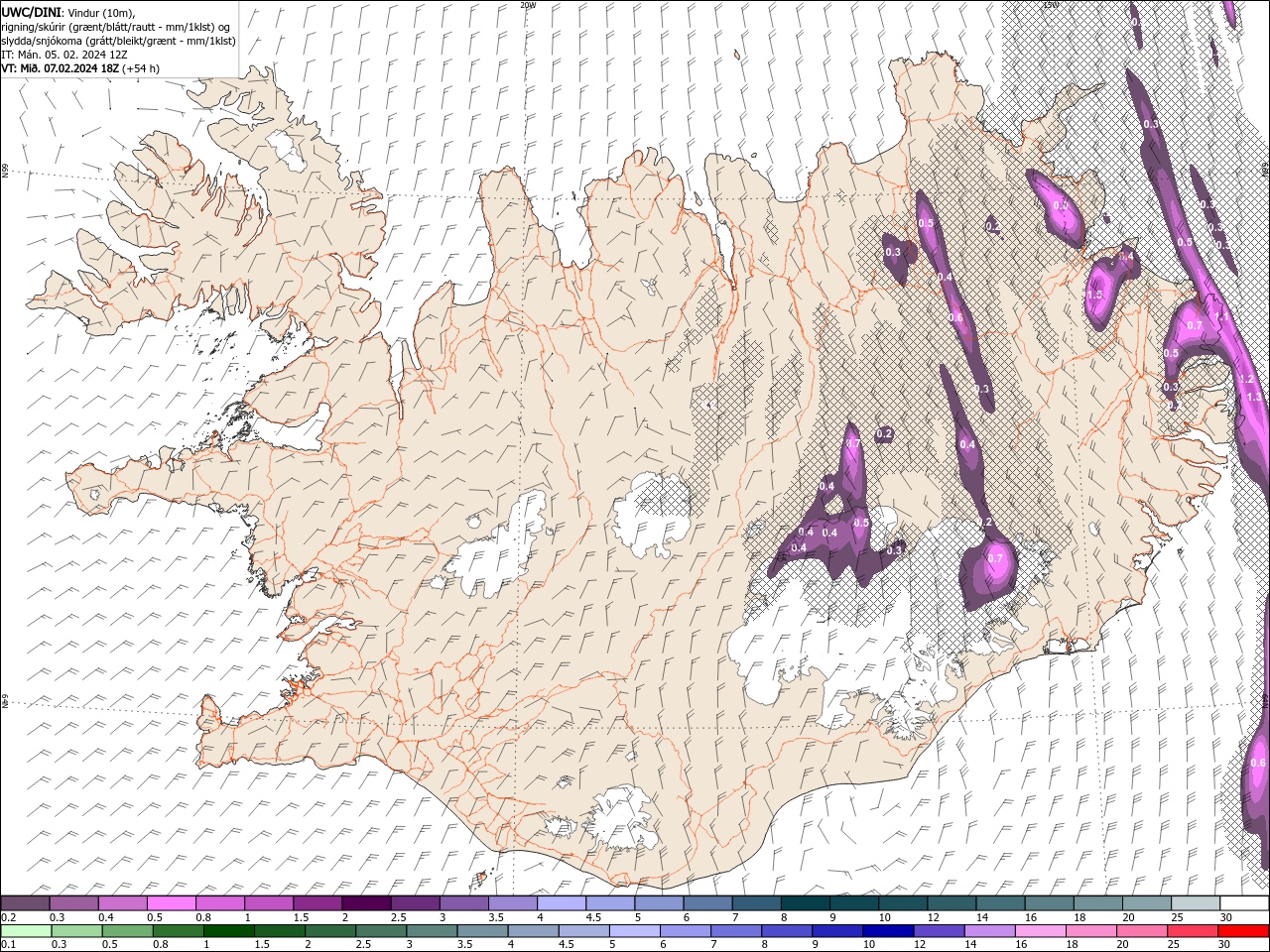The width and height of the screenshot is (1270, 952).
Task: Click the pale lilac swatch between 5 and 6 in the lower legend
Action: 634,931
